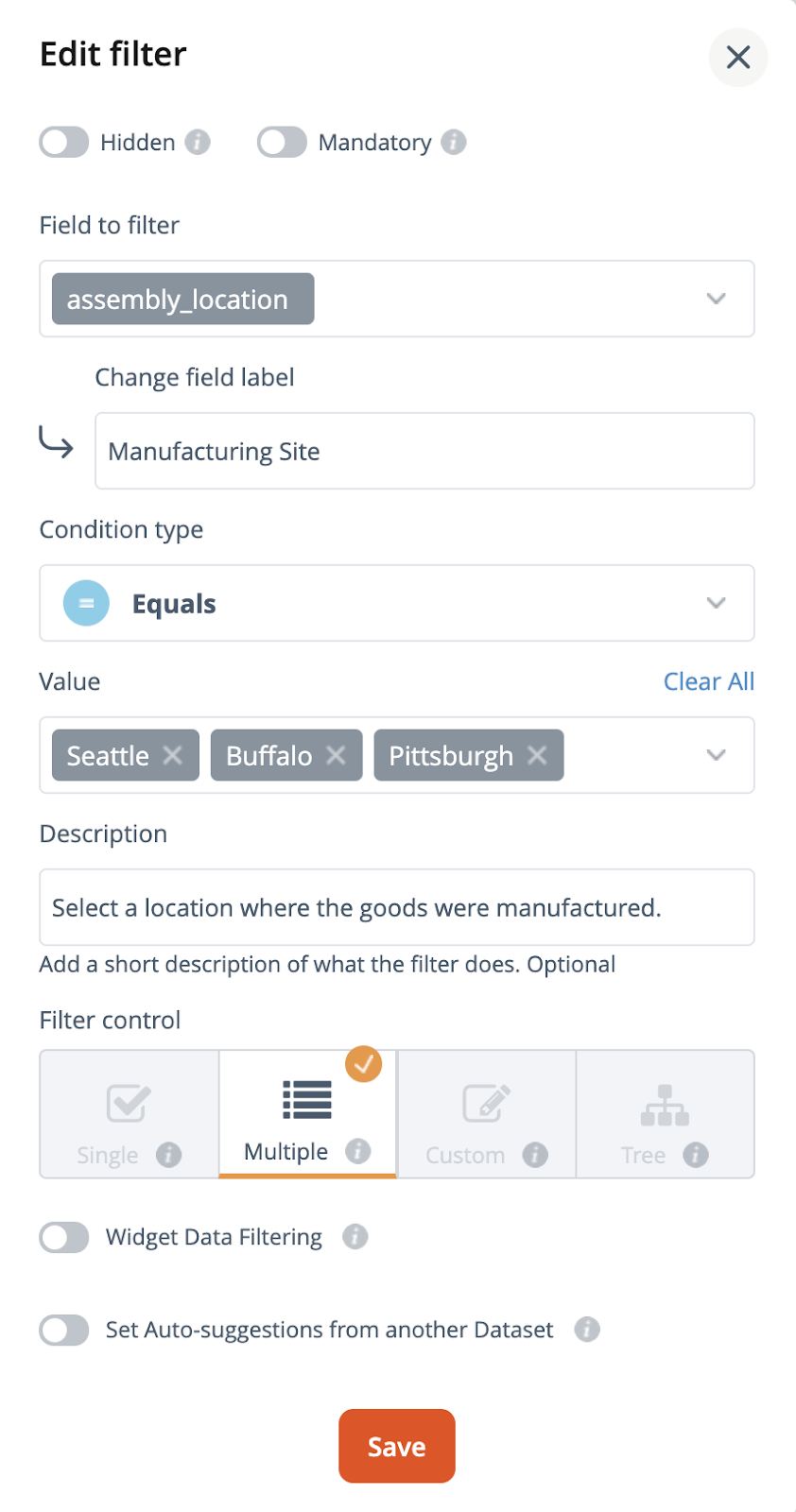
Task: Click the Save button
Action: [x=397, y=1446]
